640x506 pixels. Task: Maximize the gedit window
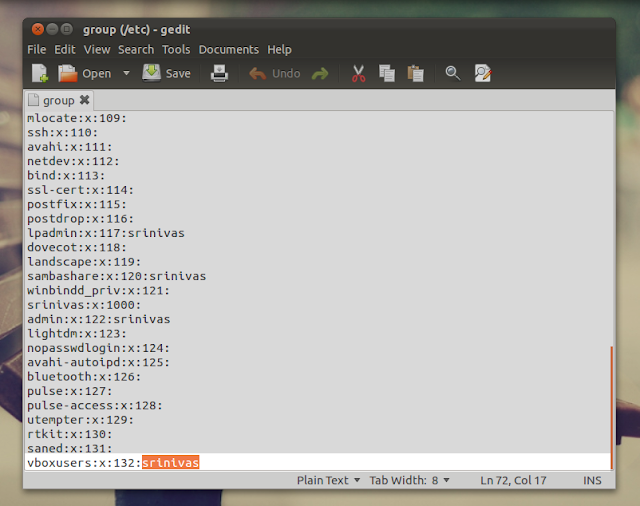tap(67, 29)
